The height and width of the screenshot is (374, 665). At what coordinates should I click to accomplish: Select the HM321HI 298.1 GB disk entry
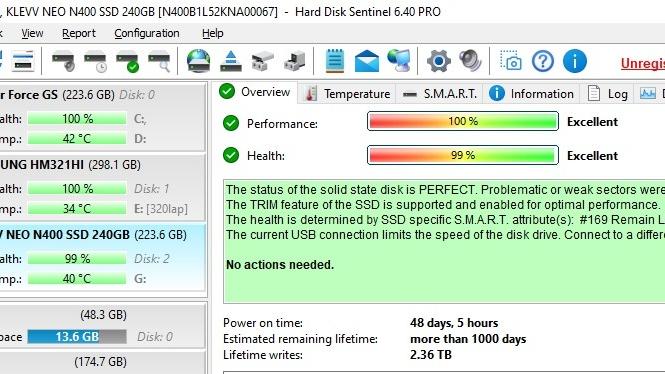[x=102, y=187]
